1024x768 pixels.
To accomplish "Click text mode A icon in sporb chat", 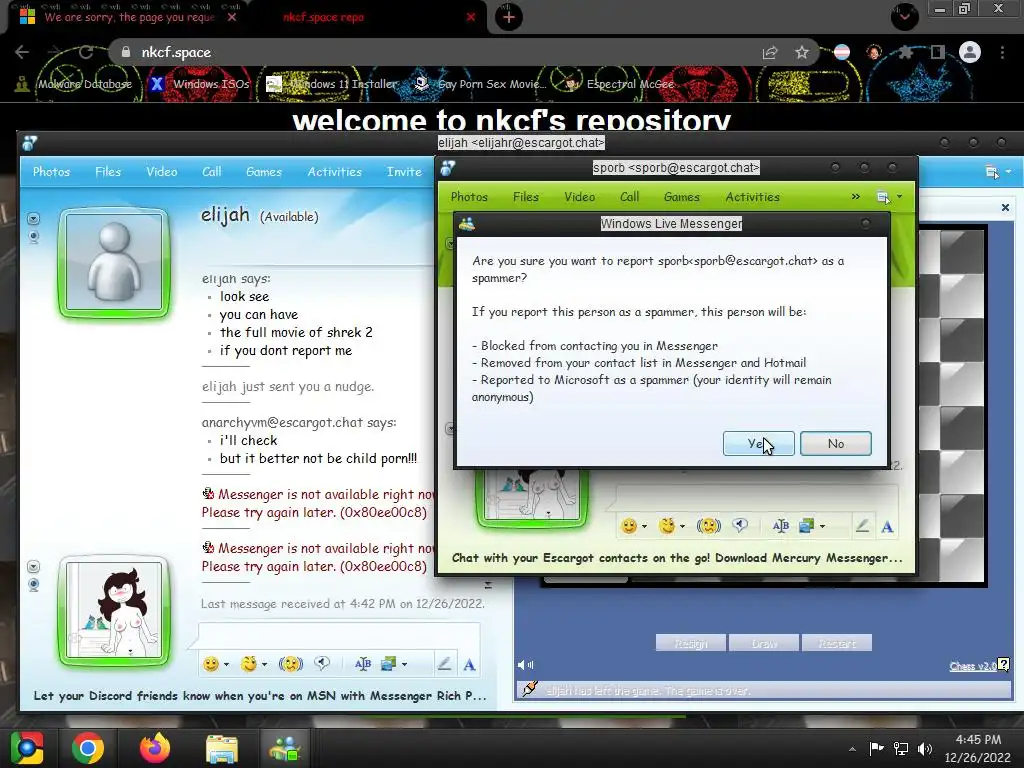I will 888,526.
